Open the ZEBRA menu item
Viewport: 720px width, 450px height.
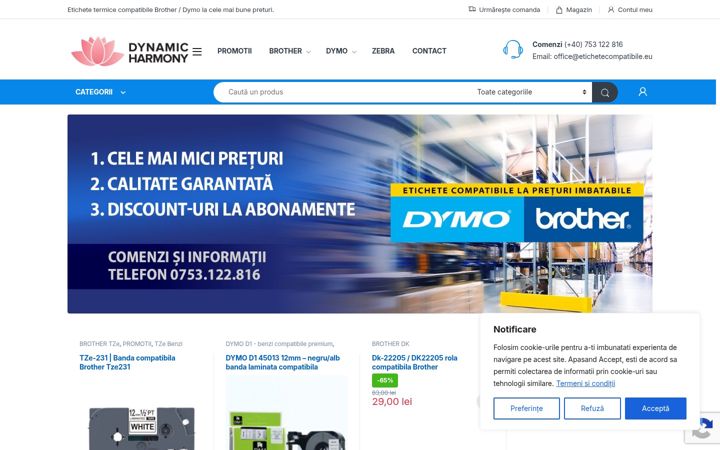[383, 51]
